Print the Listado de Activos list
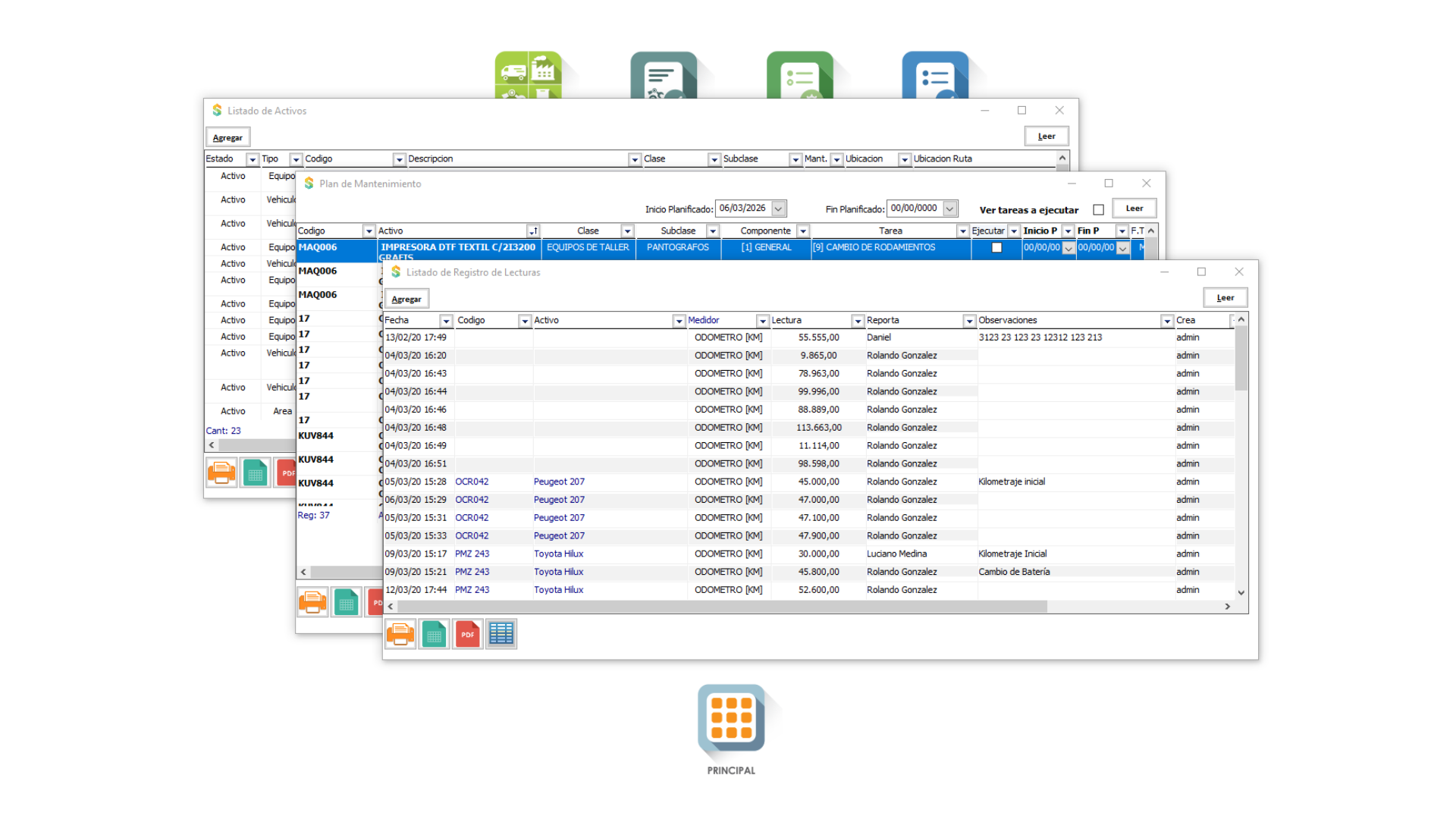1456x819 pixels. [221, 472]
